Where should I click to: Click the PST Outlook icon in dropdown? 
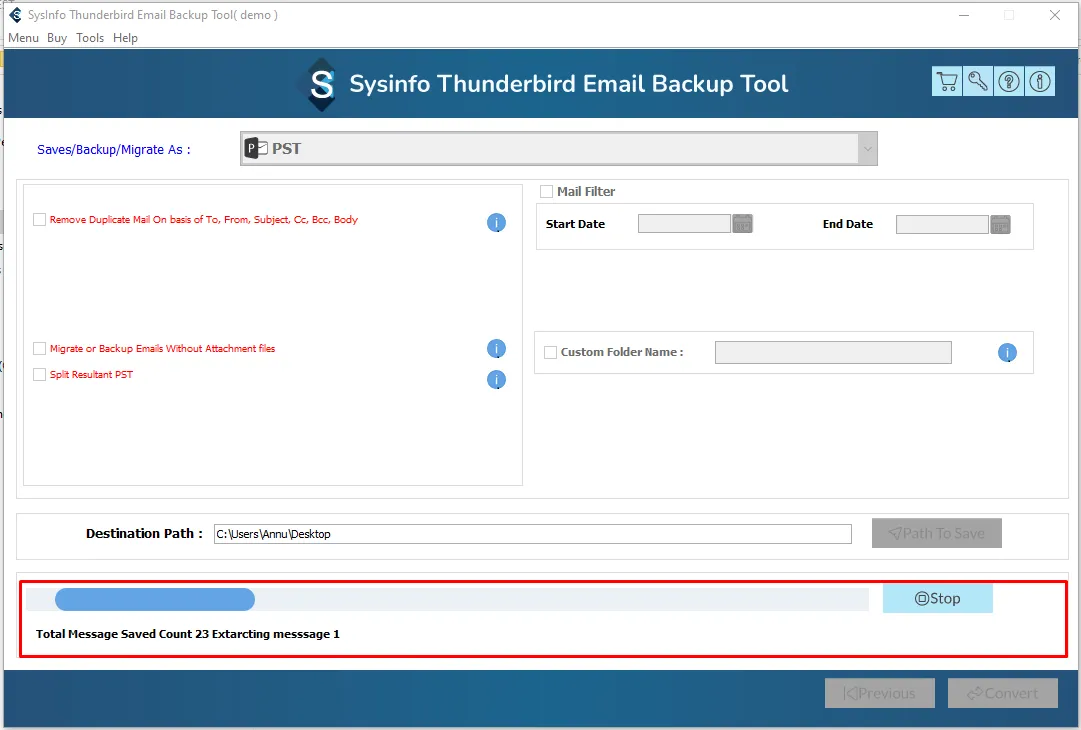256,148
